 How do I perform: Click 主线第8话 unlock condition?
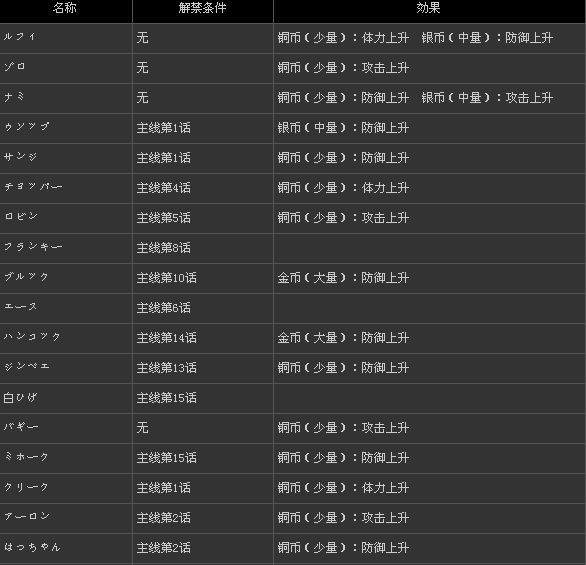click(x=164, y=248)
